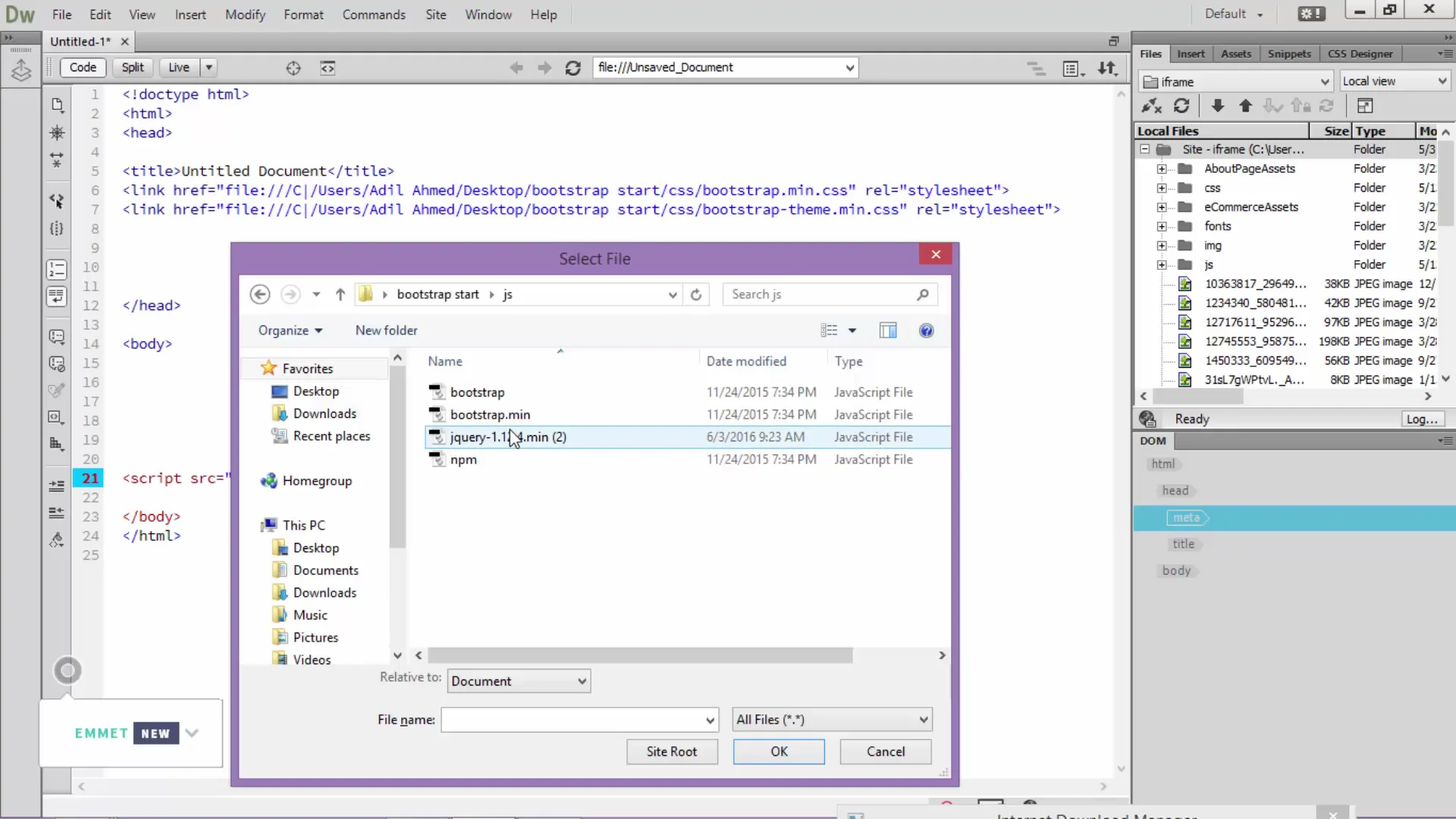Screen dimensions: 1456x819
Task: Open the Open Documents icon in code toolbar
Action: pyautogui.click(x=58, y=105)
